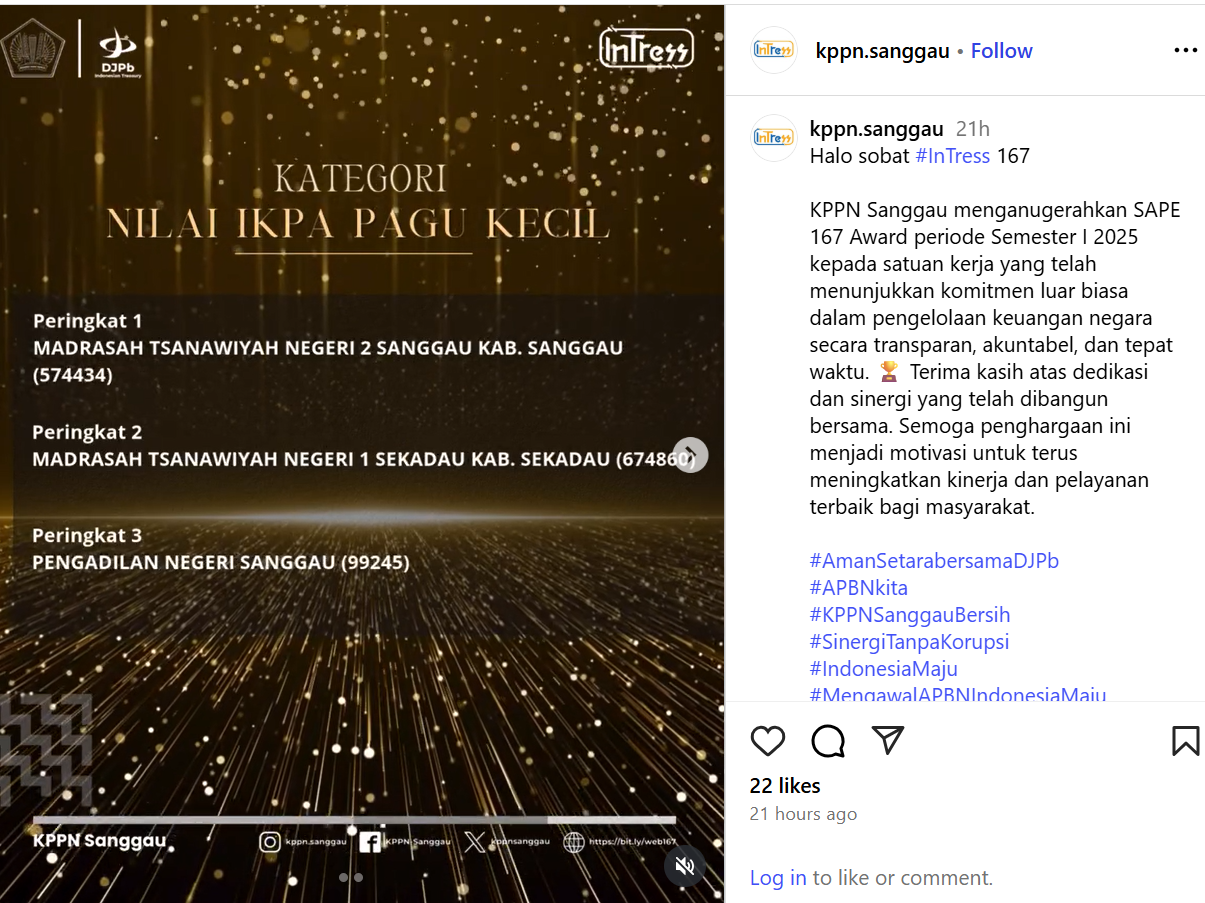Unmute the video sound
The image size is (1205, 903).
coord(685,866)
